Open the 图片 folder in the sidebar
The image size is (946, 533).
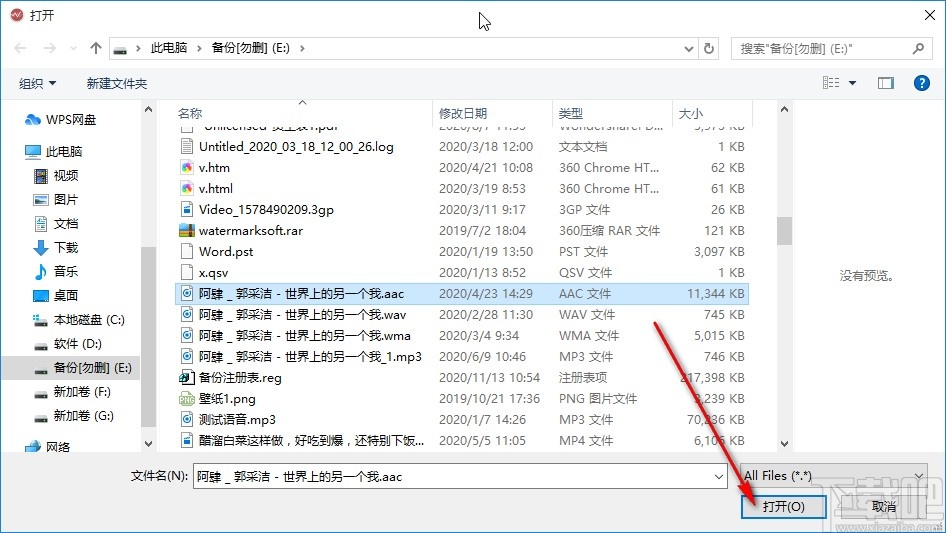point(57,200)
